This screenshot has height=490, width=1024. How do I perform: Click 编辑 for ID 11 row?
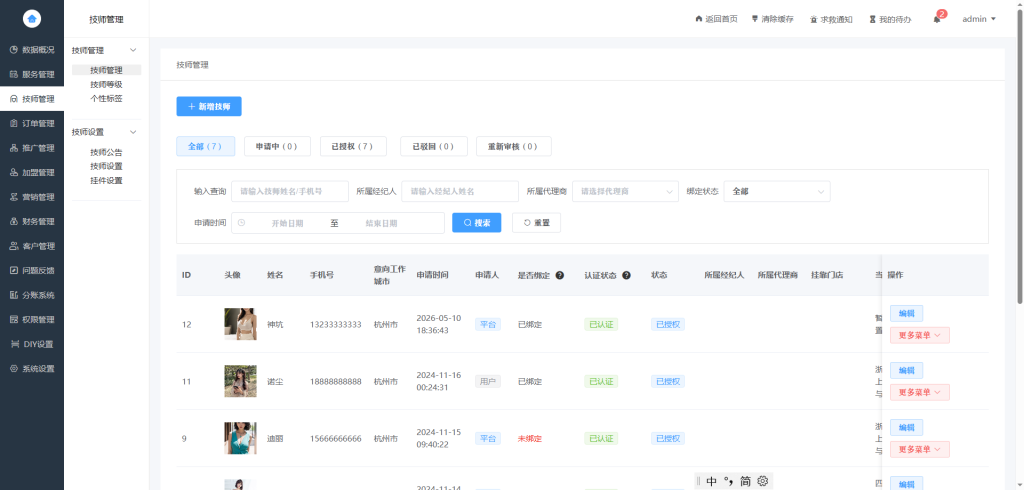coord(906,370)
